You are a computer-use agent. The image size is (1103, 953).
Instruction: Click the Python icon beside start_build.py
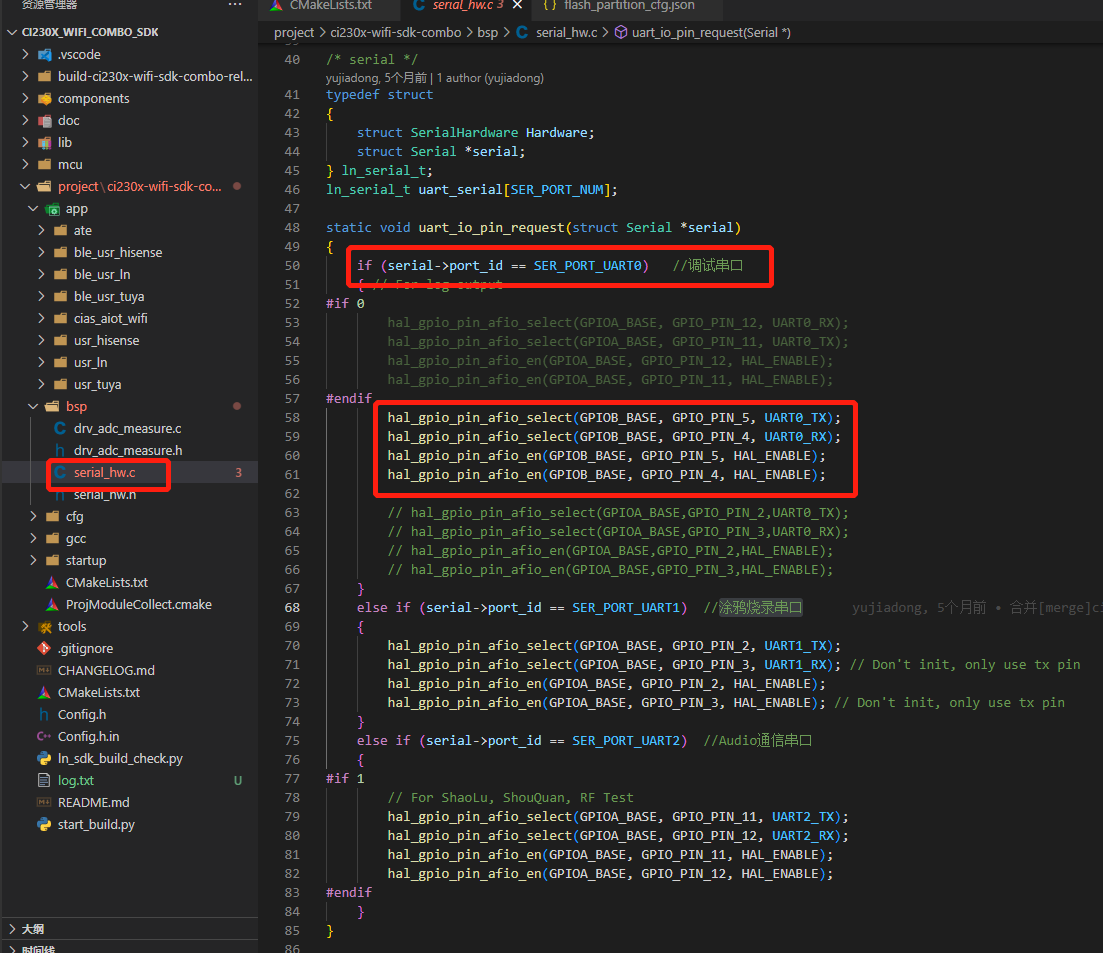(44, 824)
